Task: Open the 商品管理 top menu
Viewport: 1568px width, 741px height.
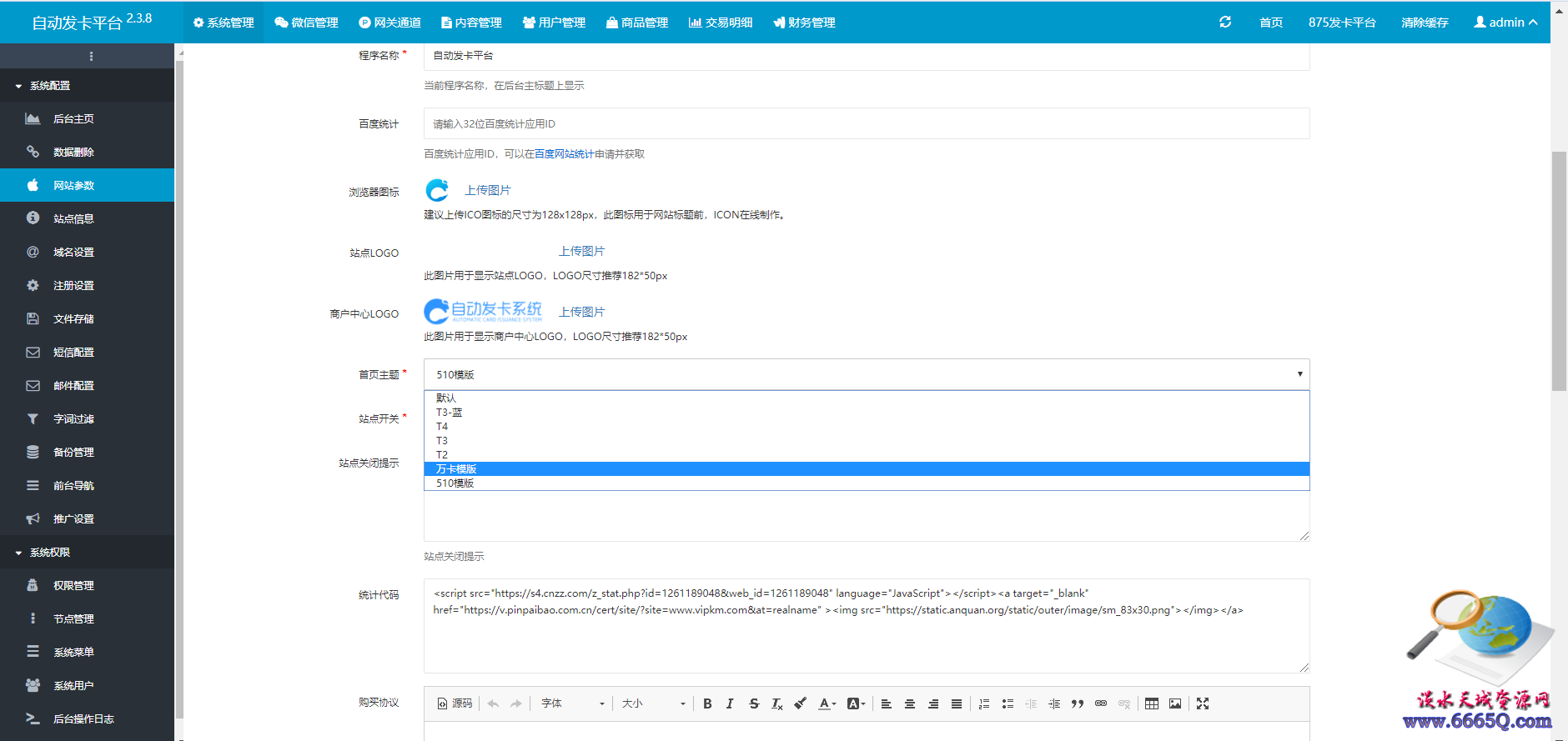Action: coord(637,23)
